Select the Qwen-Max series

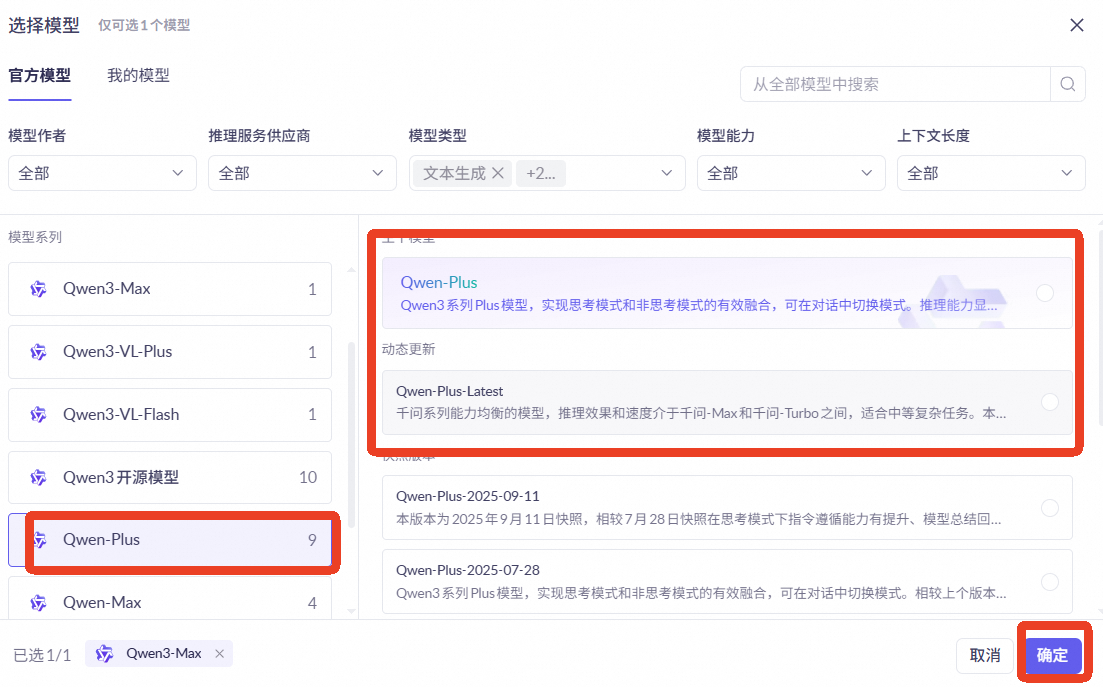click(170, 599)
